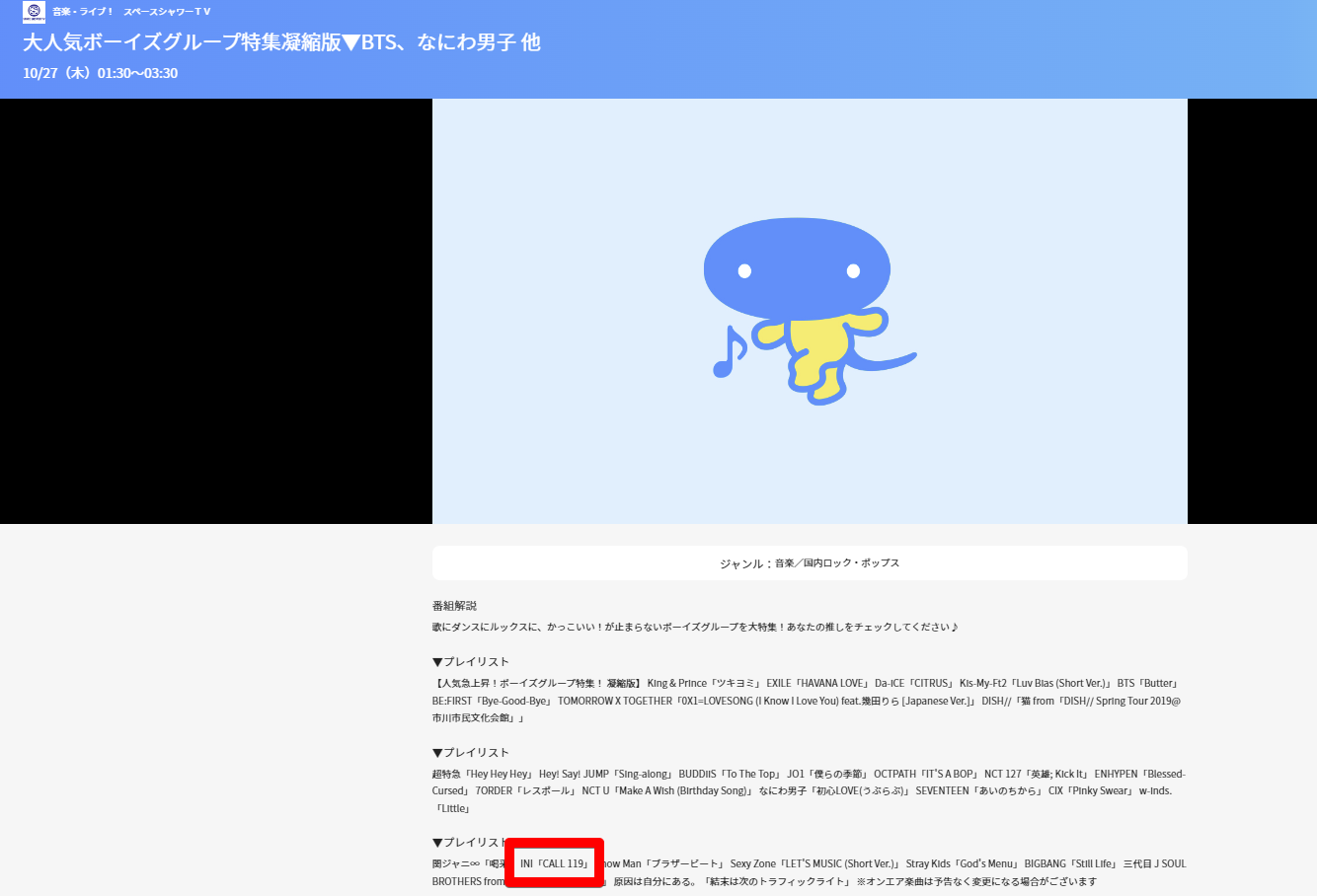Click なにわ男子「初心LOVE(うぶらぶ)」 entry
This screenshot has width=1317, height=896.
click(834, 791)
